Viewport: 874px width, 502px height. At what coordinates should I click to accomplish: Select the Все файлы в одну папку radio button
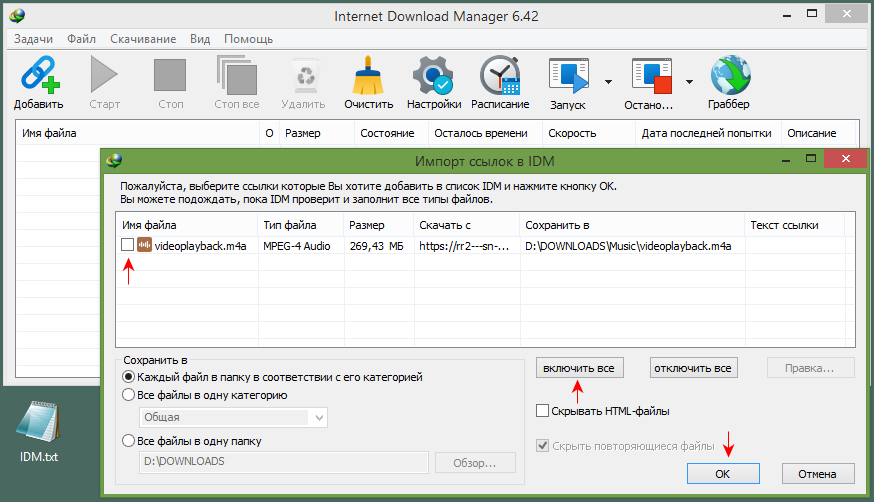pos(127,440)
